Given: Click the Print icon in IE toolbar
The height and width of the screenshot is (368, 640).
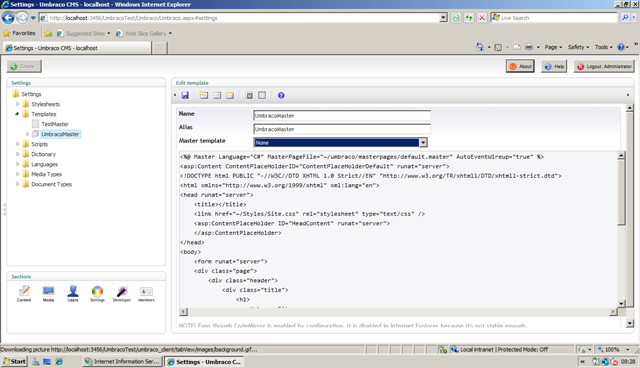Looking at the screenshot, I should click(x=529, y=47).
